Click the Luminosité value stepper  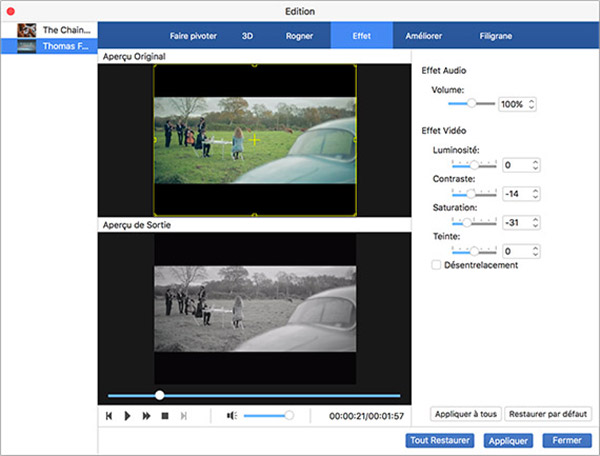point(536,165)
